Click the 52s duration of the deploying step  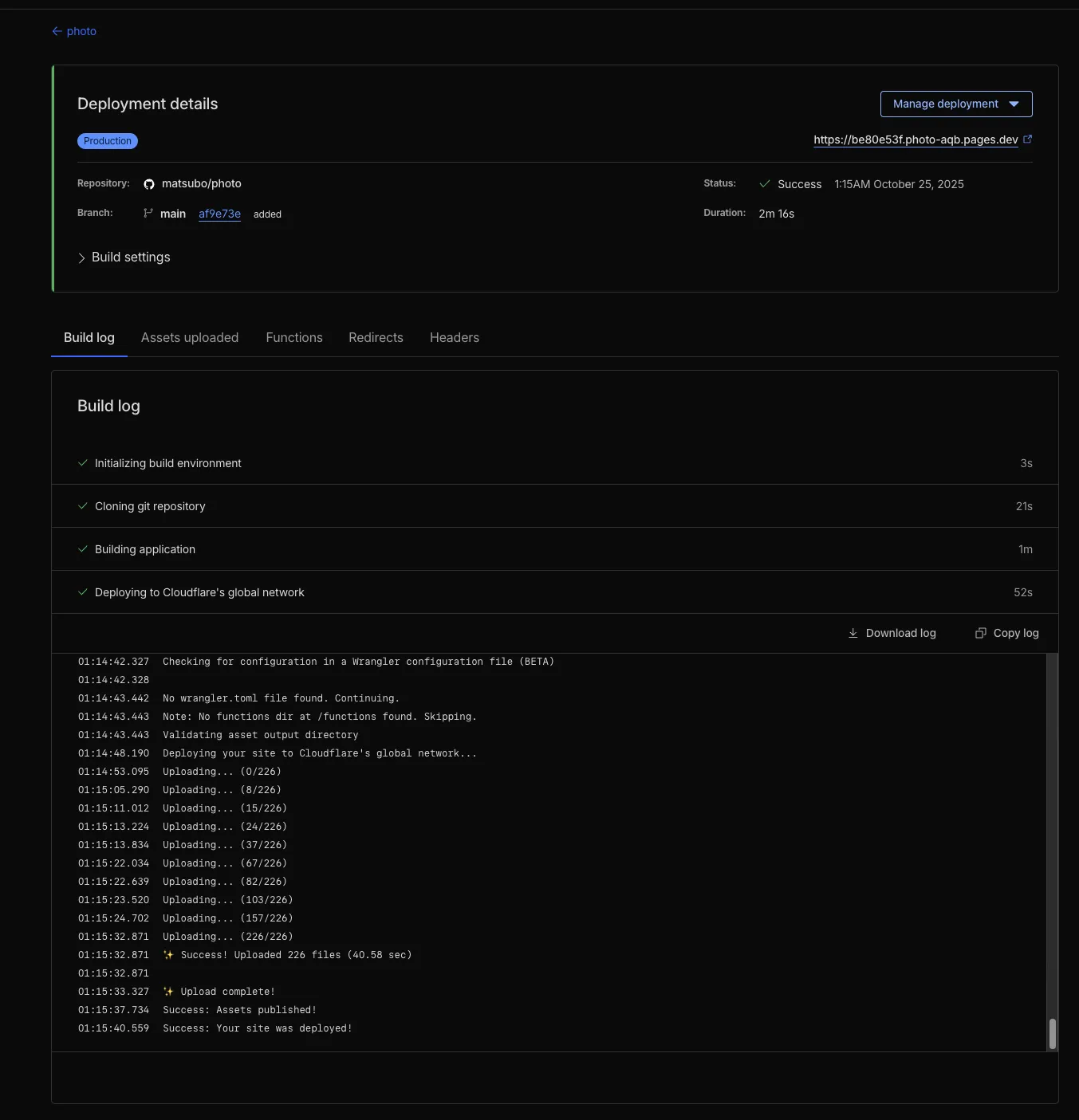point(1022,592)
